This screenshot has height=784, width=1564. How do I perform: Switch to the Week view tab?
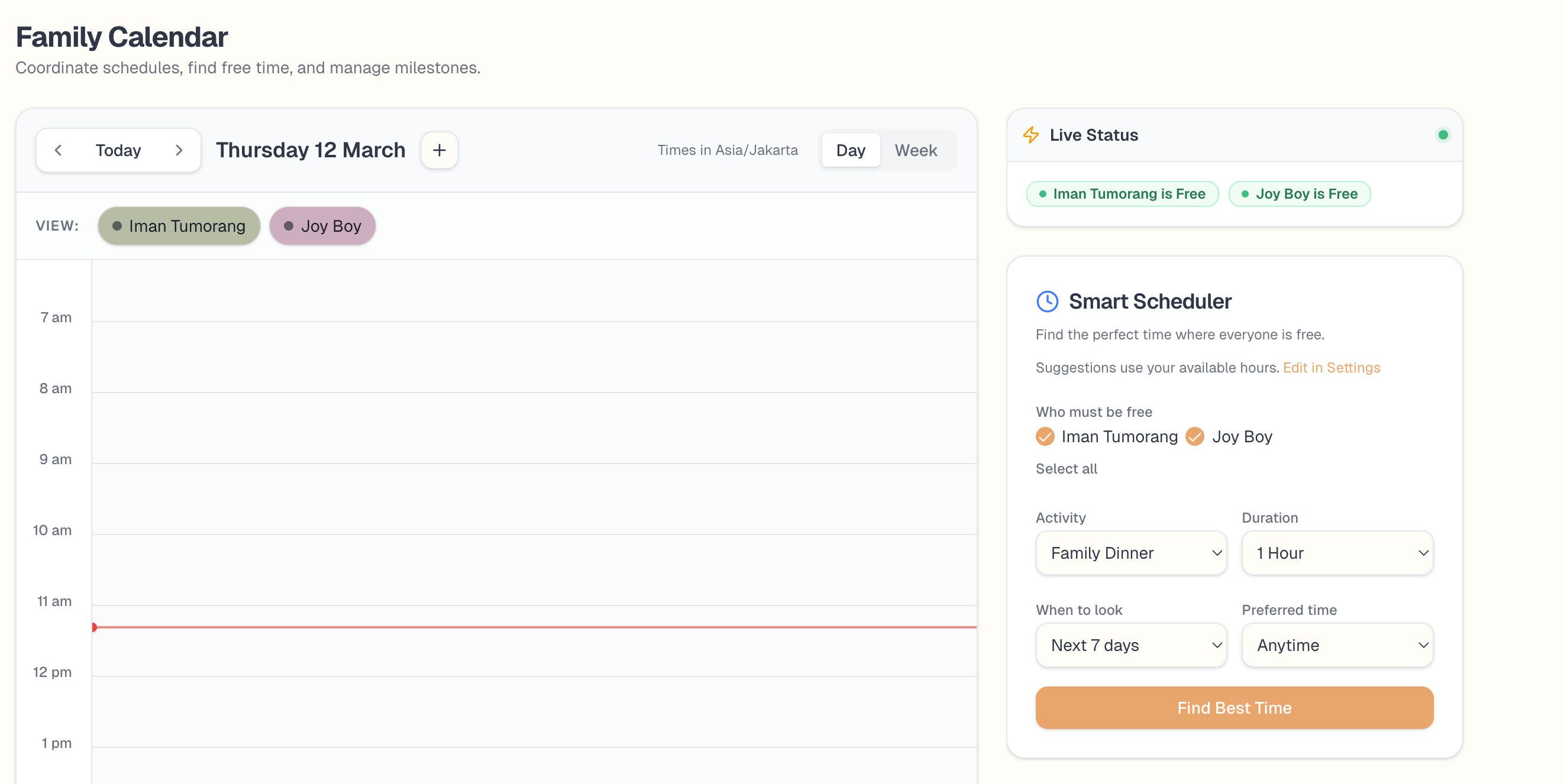click(916, 150)
